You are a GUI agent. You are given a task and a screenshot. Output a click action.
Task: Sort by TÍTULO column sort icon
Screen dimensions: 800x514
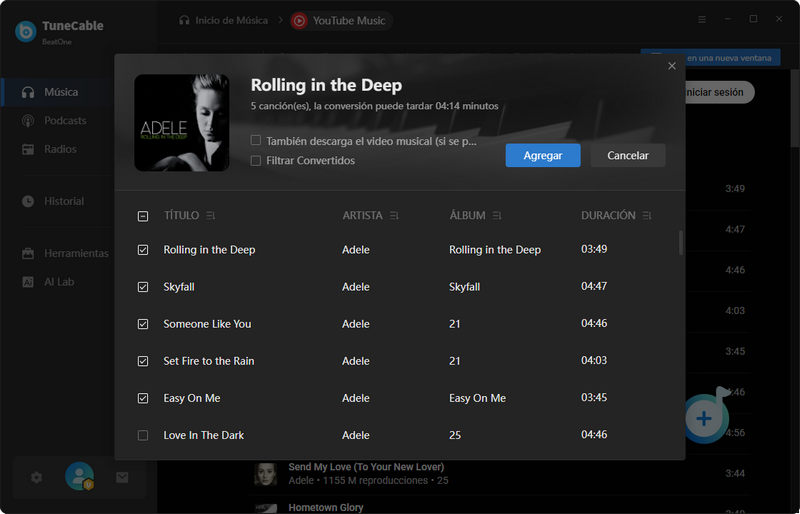(210, 216)
